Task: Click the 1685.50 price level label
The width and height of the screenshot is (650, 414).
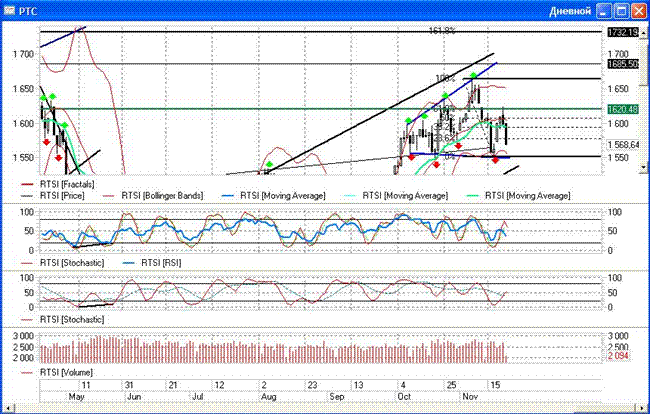Action: click(623, 64)
